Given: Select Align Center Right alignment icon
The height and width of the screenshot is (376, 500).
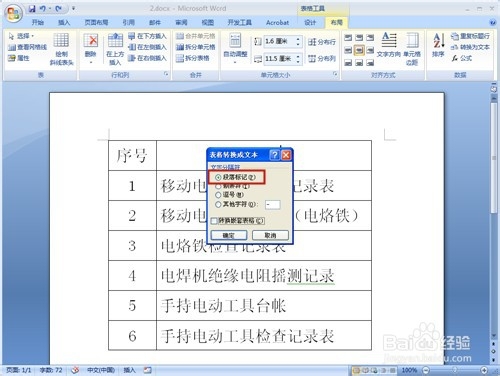Looking at the screenshot, I should [370, 50].
